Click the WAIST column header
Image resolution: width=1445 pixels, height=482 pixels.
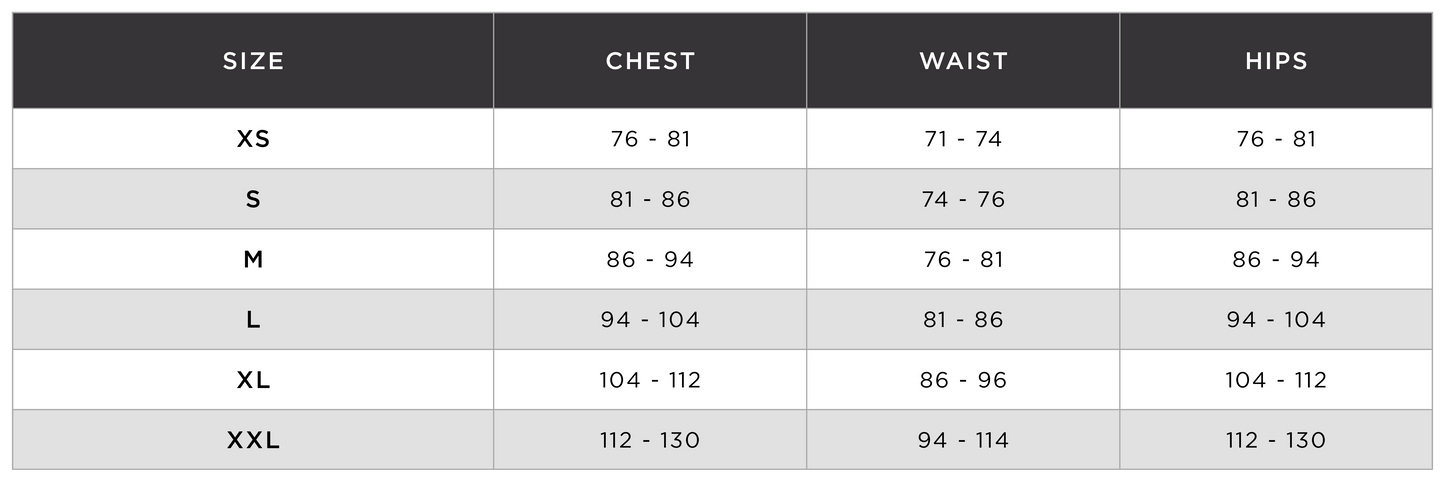[963, 61]
